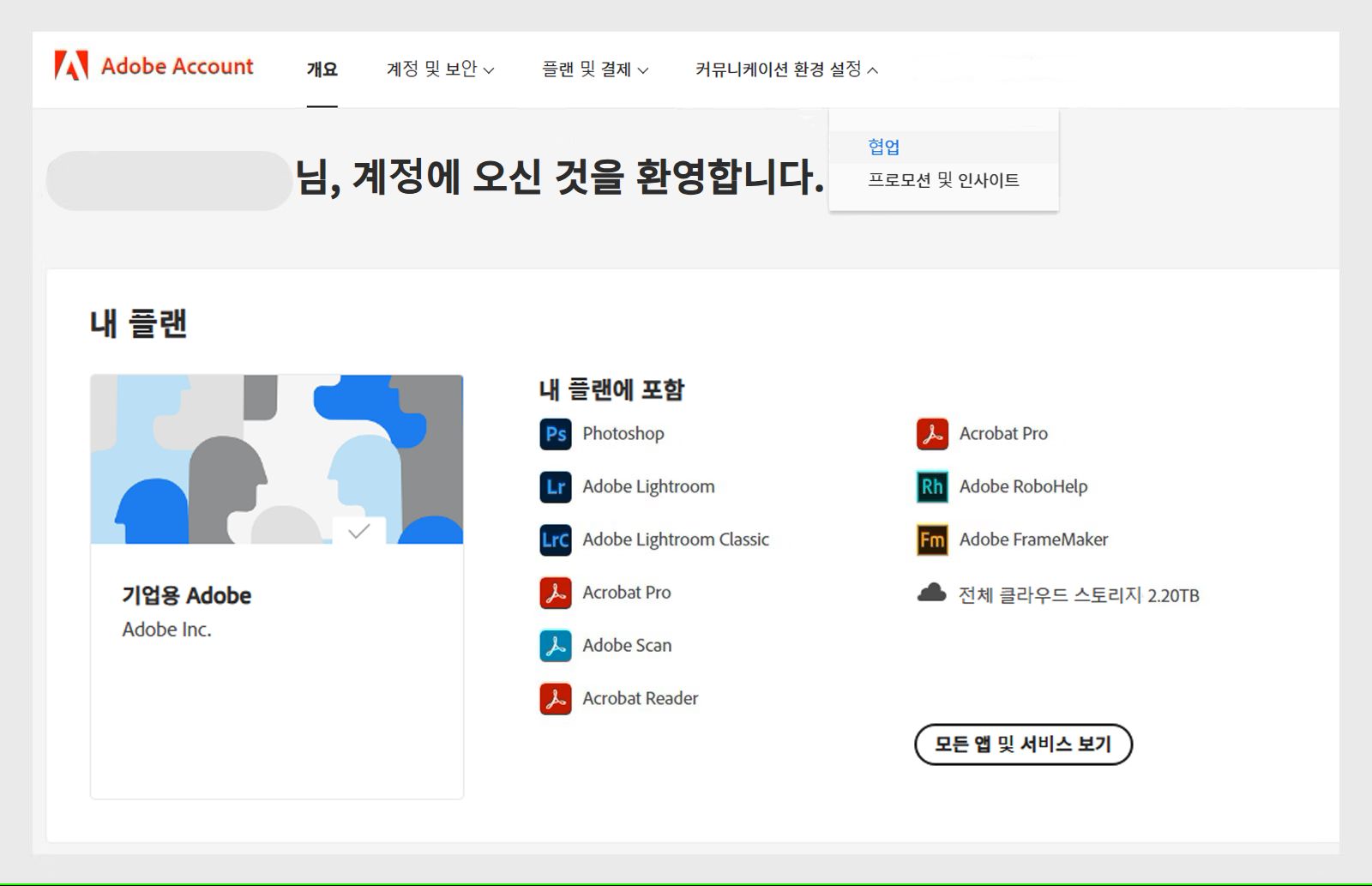Click the Acrobat Reader icon
1372x886 pixels.
(556, 699)
